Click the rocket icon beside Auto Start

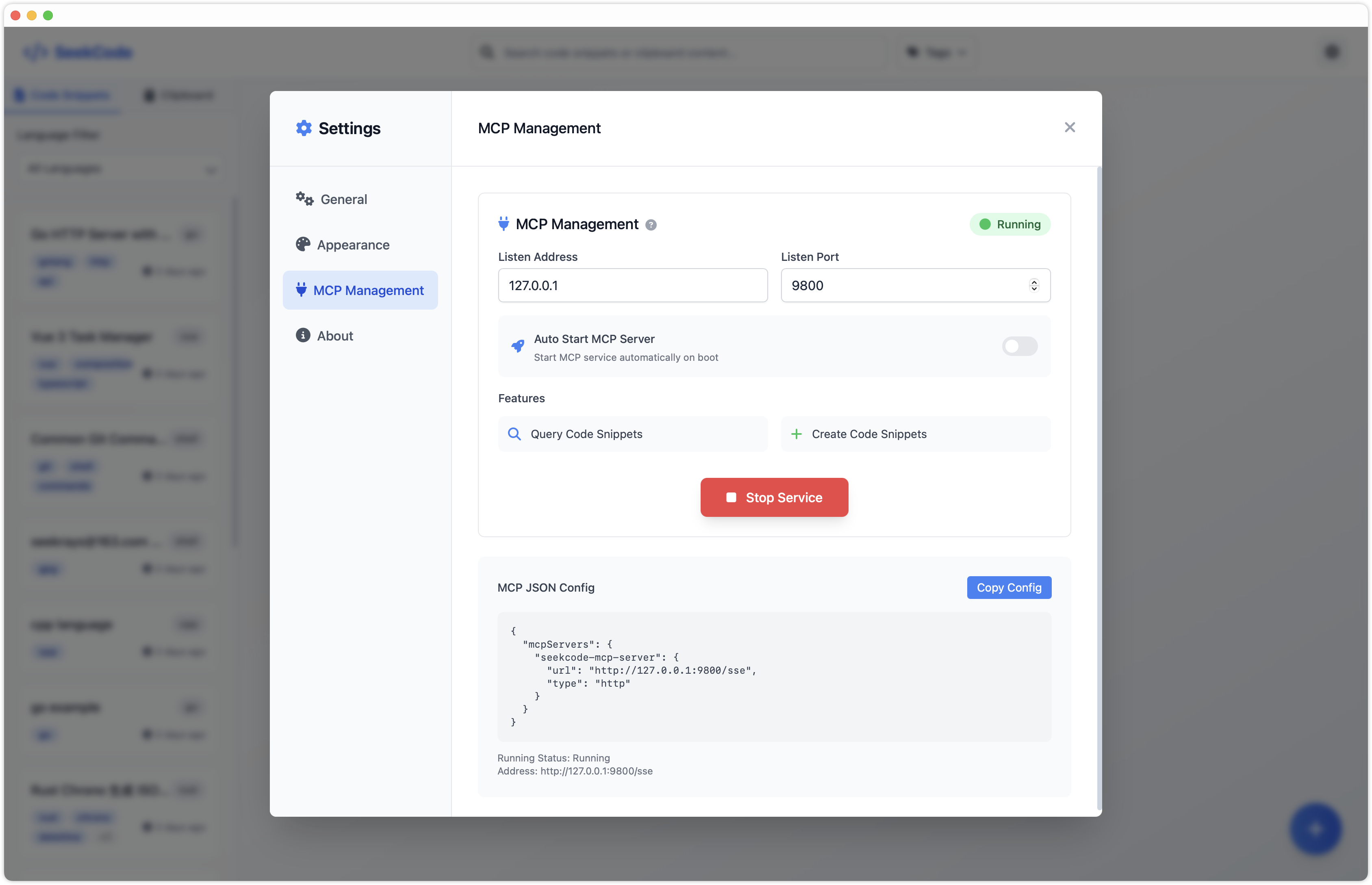point(517,346)
